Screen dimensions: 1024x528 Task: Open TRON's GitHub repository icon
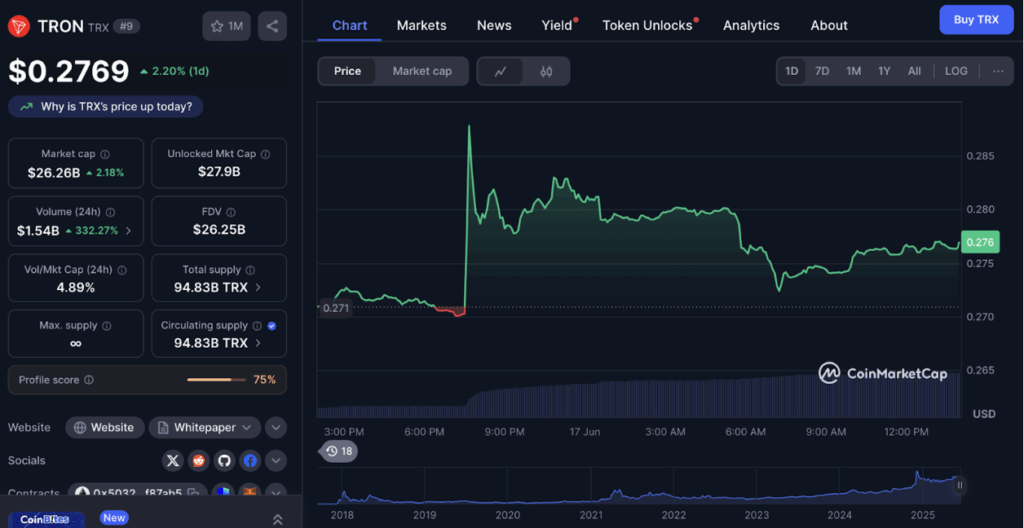(224, 460)
